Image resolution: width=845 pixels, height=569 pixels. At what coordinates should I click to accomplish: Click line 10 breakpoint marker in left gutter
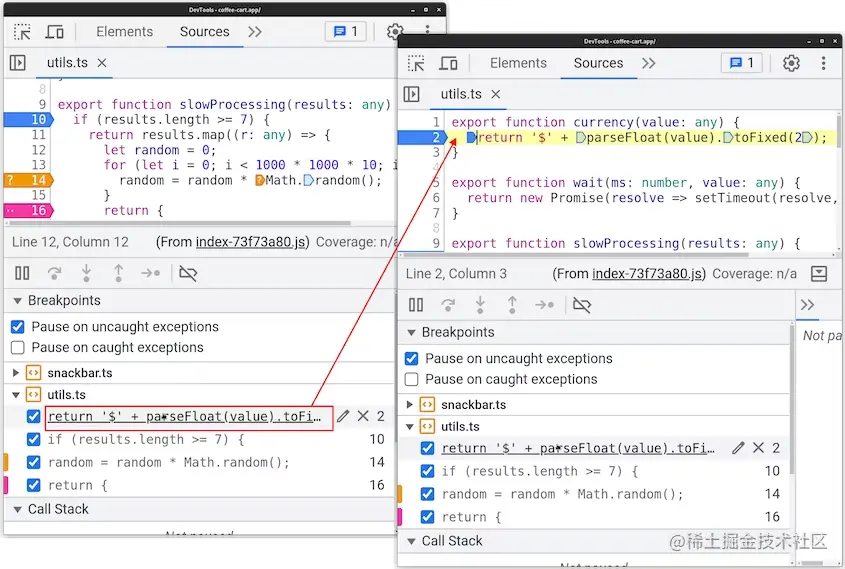tap(29, 120)
